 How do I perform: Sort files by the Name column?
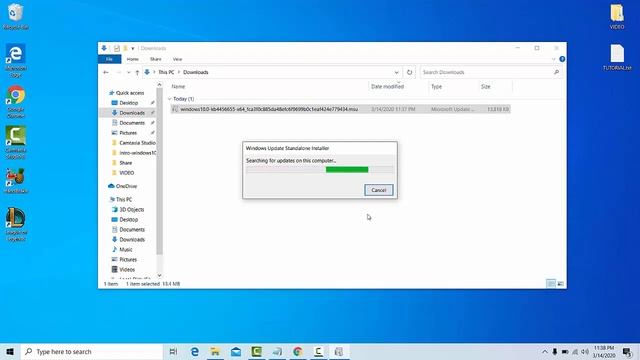point(178,87)
